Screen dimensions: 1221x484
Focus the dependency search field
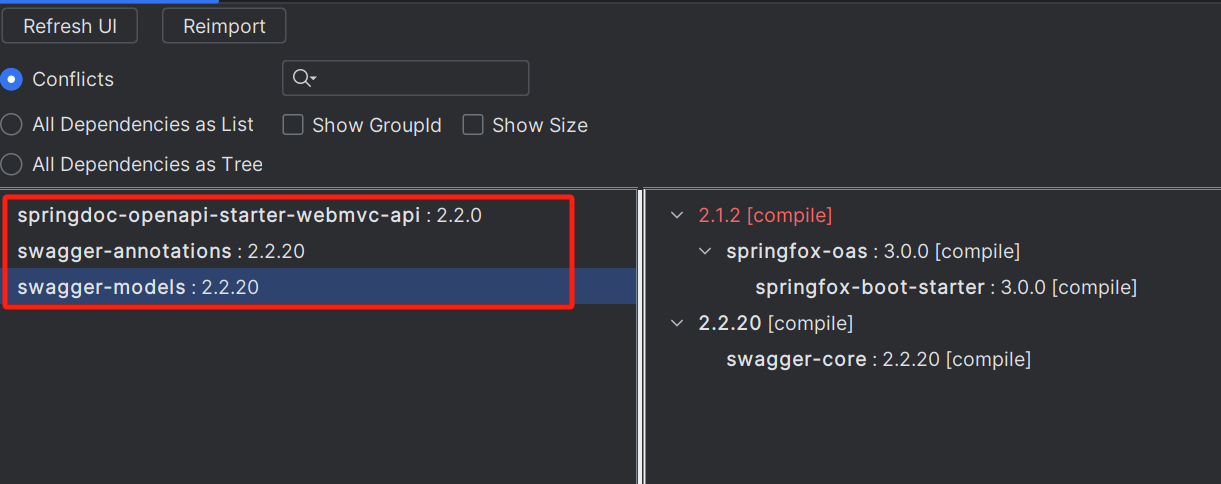click(x=406, y=78)
